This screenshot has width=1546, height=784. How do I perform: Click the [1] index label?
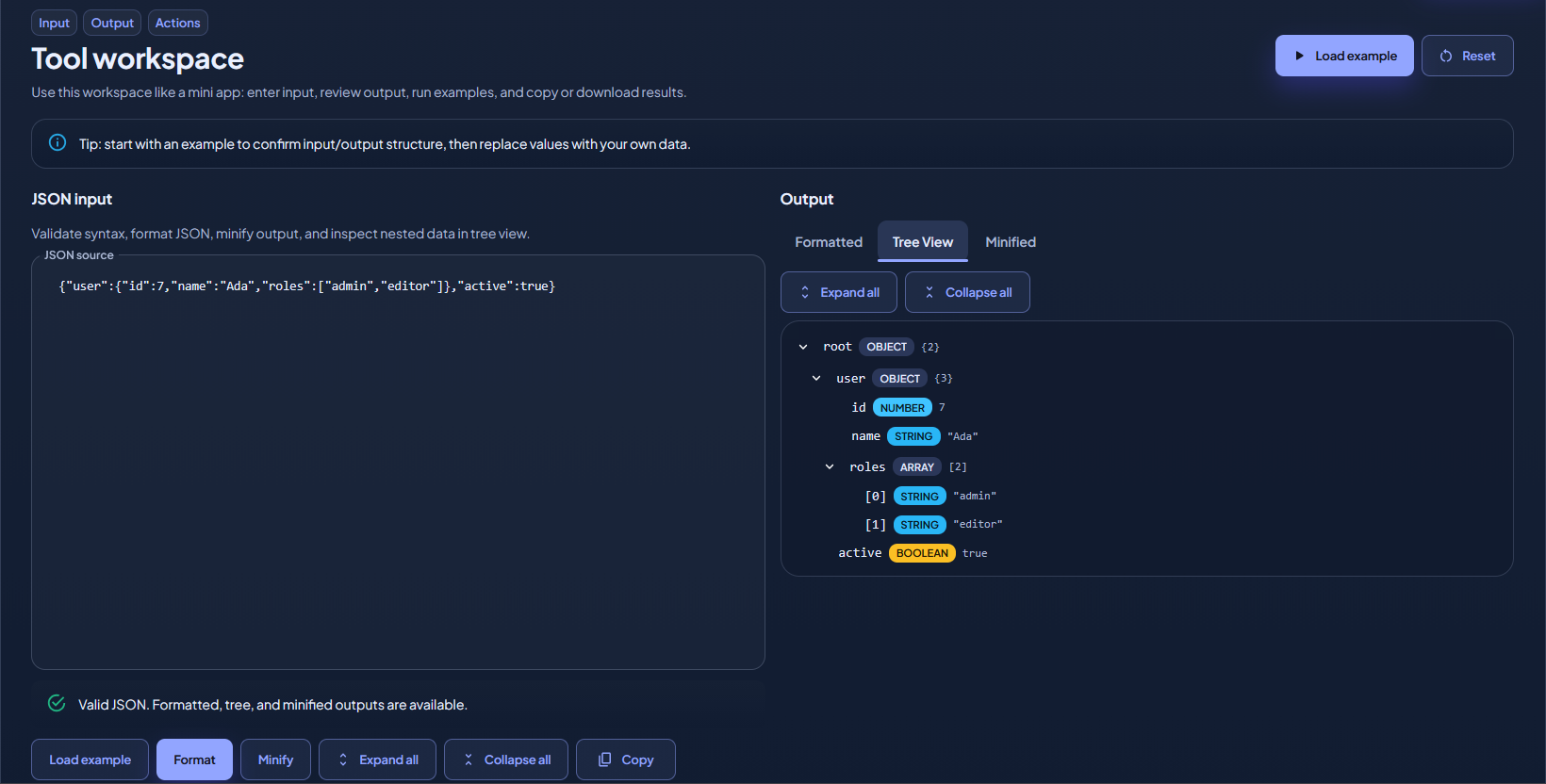point(876,524)
